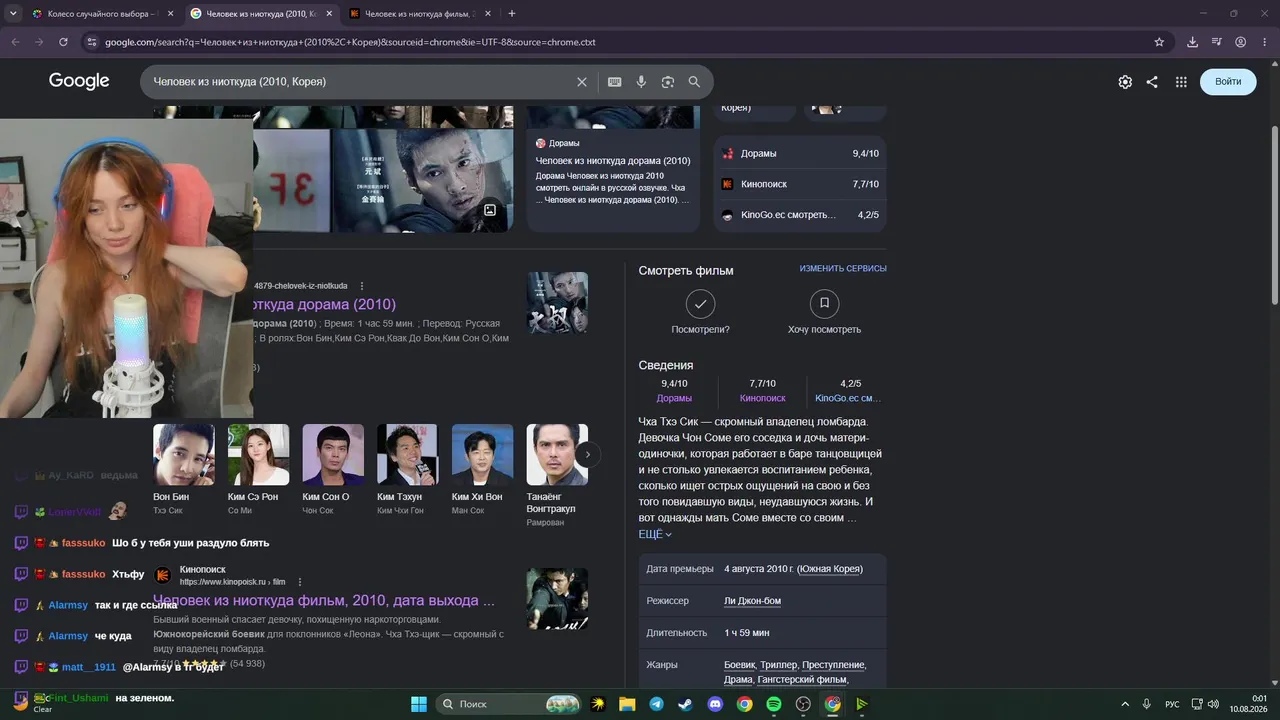Open File Explorer from taskbar
The height and width of the screenshot is (720, 1280).
pyautogui.click(x=627, y=704)
